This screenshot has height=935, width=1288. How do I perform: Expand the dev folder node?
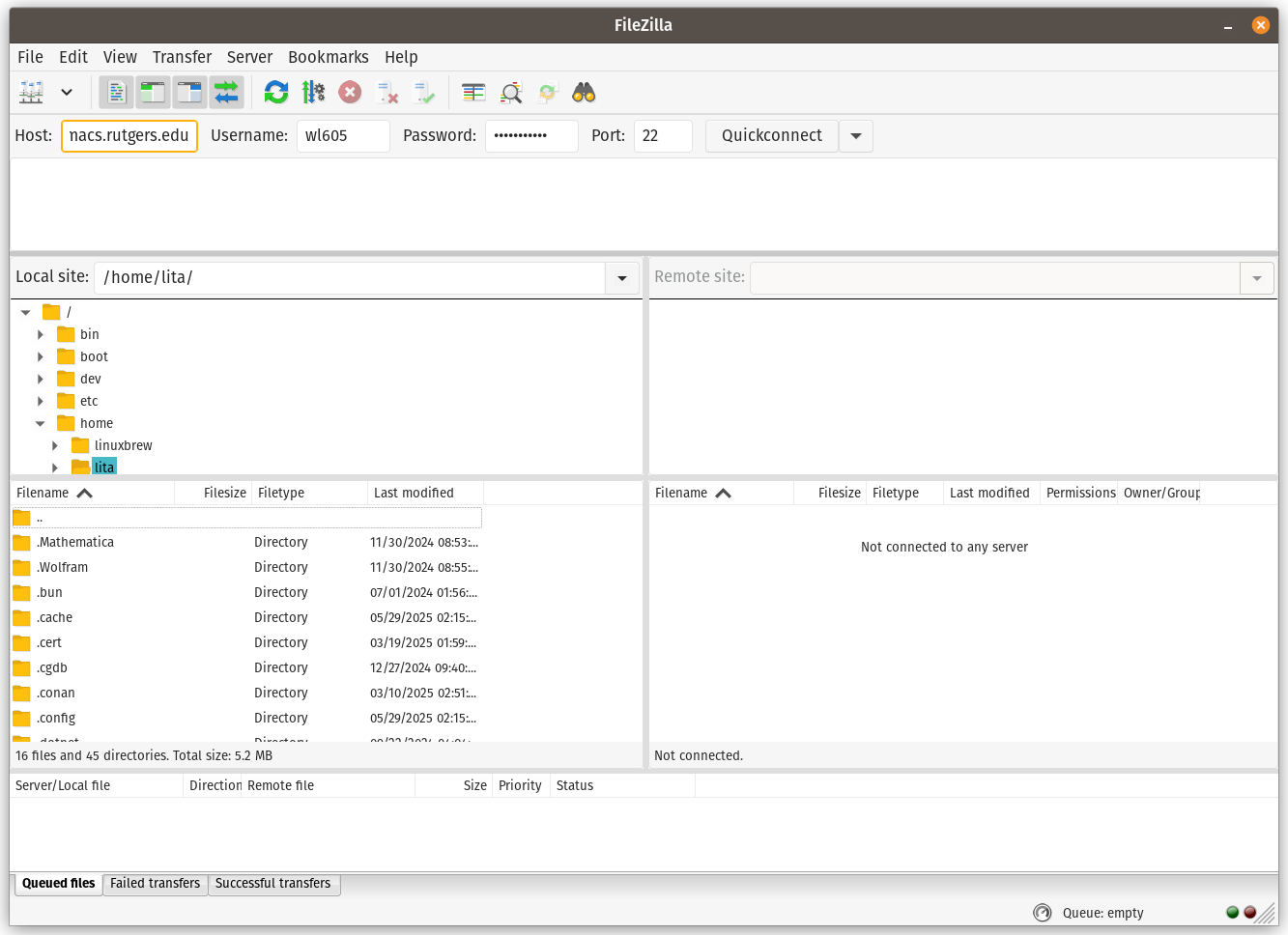pyautogui.click(x=41, y=379)
